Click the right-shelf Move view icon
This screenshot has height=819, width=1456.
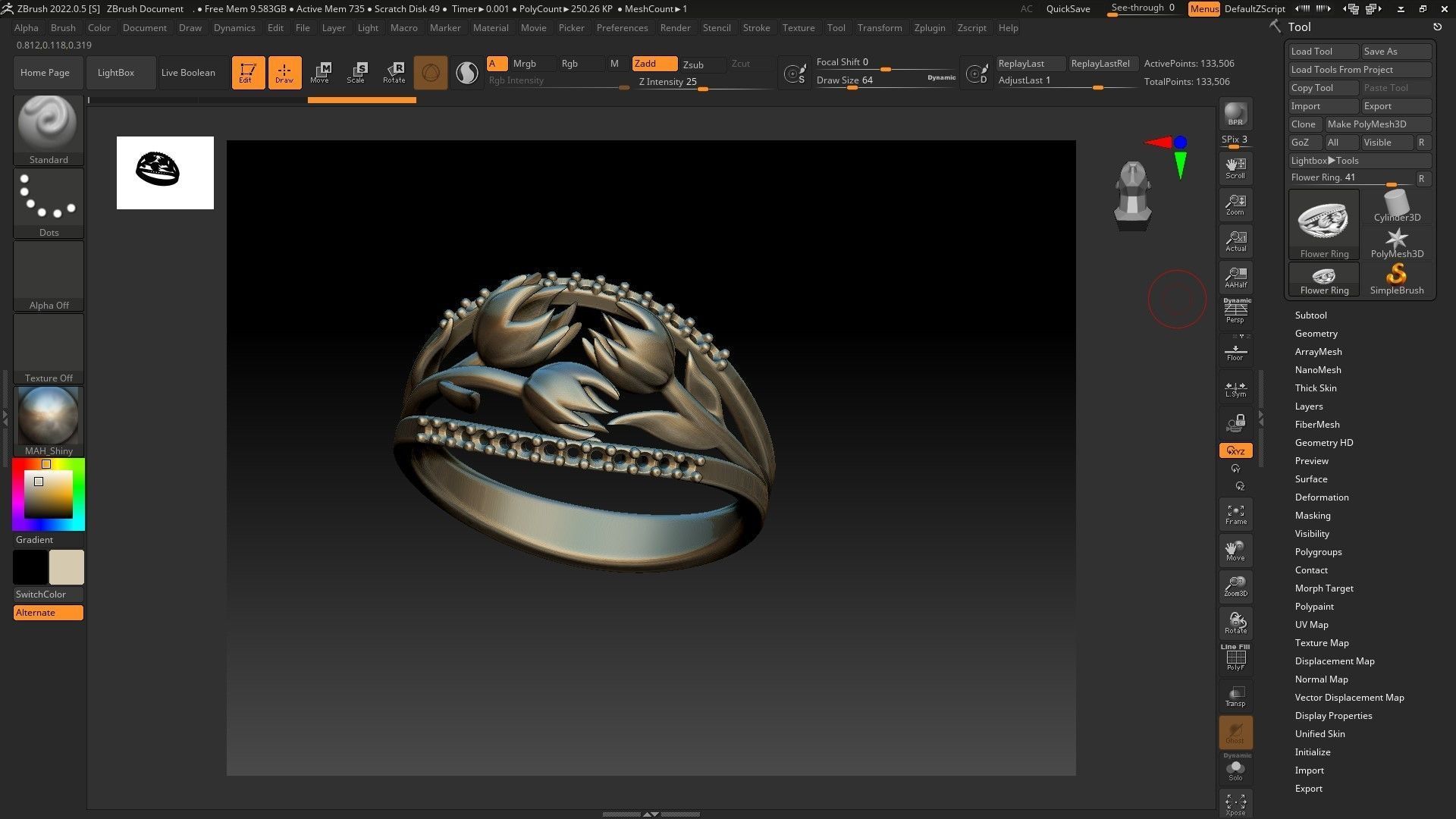pos(1235,551)
